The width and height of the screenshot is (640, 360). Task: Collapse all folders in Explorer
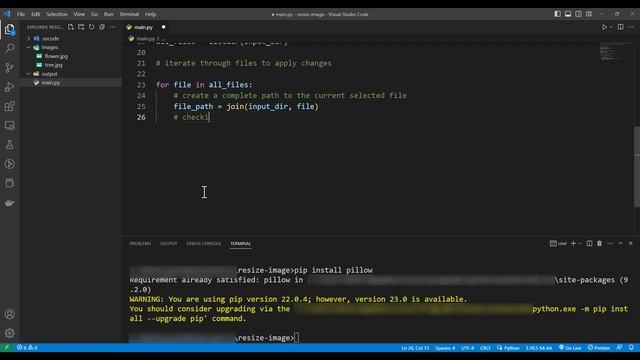[102, 27]
